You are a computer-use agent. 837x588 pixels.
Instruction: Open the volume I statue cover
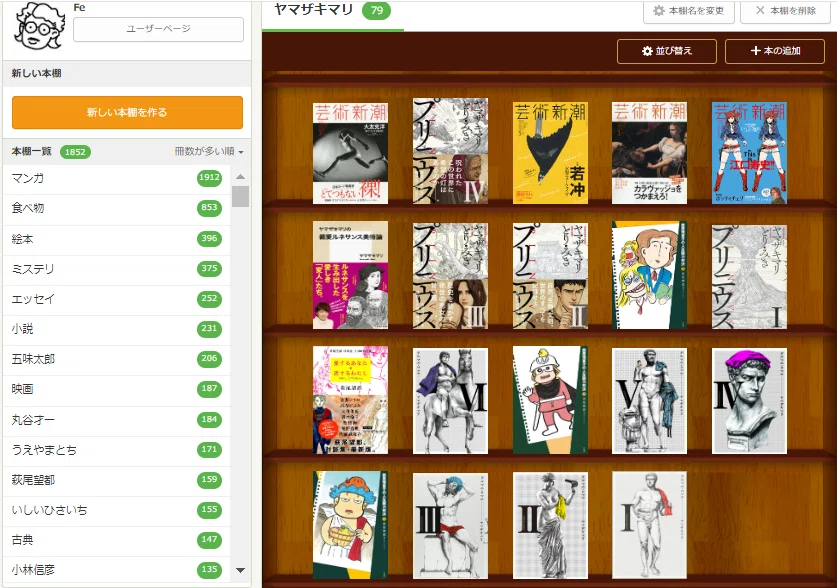649,525
